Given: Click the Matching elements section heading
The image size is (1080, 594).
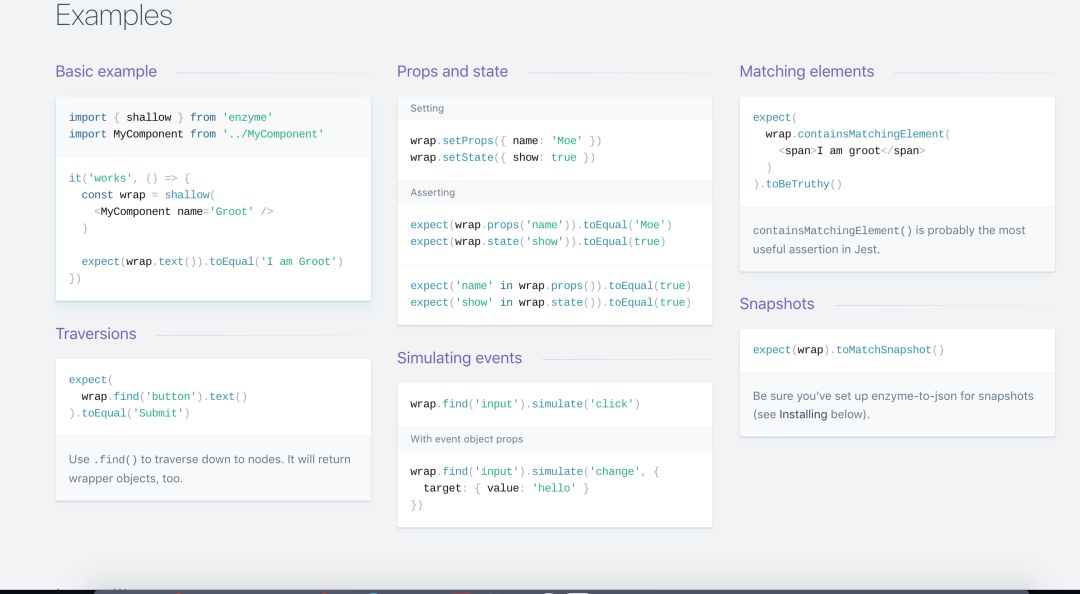Looking at the screenshot, I should (807, 72).
